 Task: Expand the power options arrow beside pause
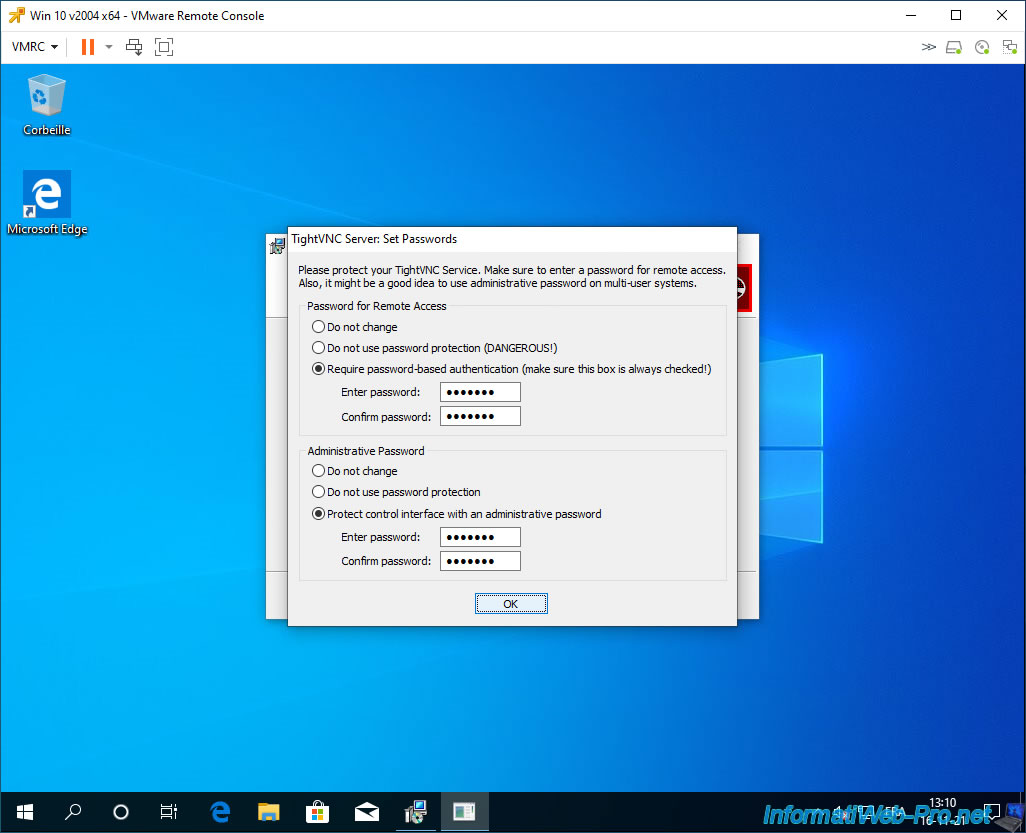point(109,47)
